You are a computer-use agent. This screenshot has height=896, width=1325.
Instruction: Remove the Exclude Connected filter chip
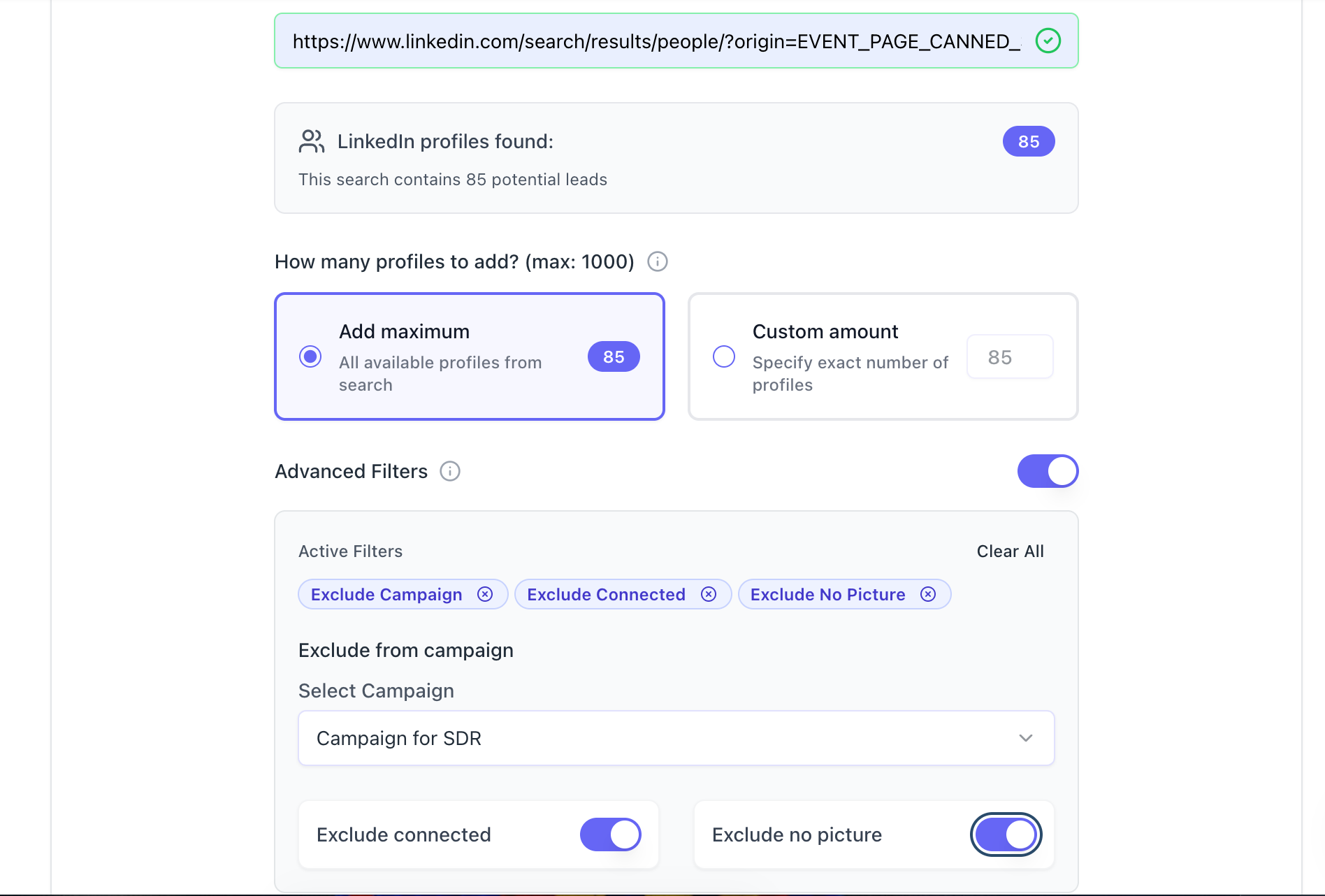point(709,594)
